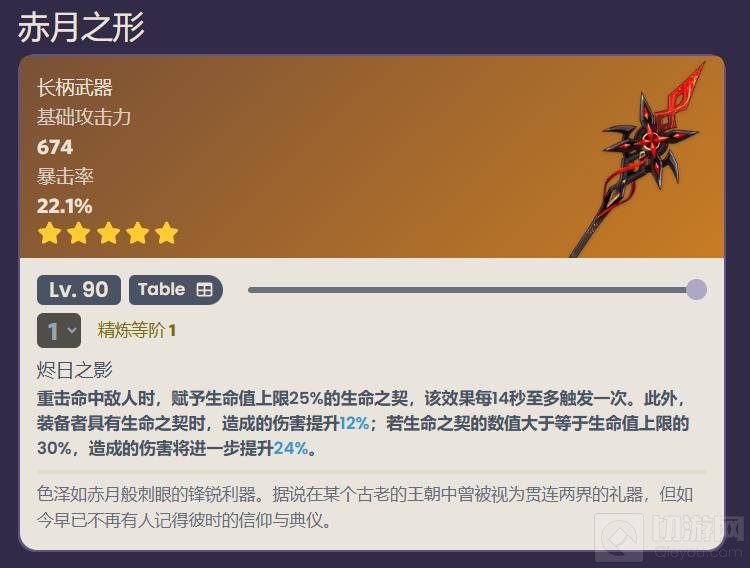The height and width of the screenshot is (568, 750).
Task: Click the 精炼等阶 1 label
Action: click(137, 330)
